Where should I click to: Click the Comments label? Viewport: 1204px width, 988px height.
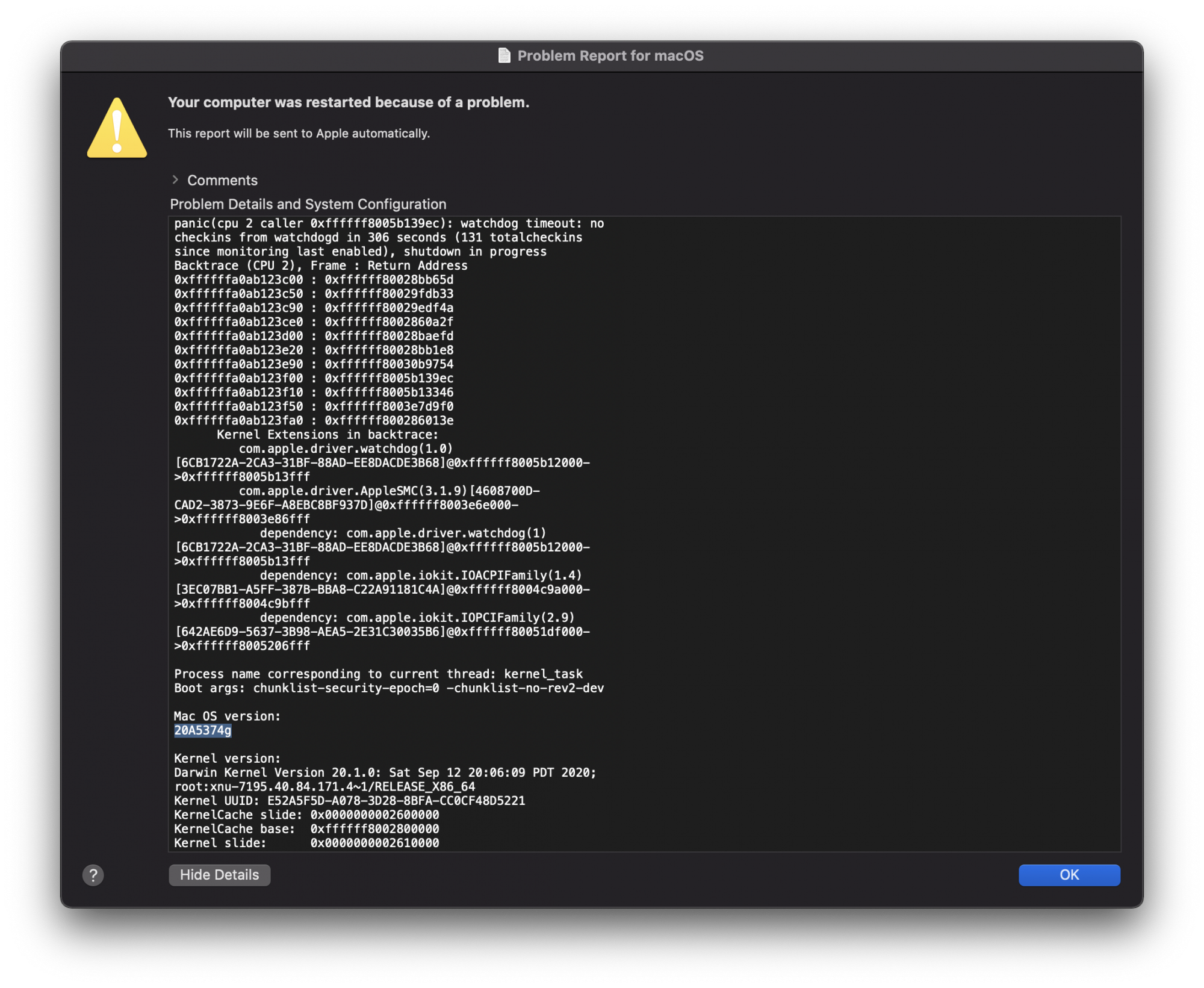pos(222,181)
